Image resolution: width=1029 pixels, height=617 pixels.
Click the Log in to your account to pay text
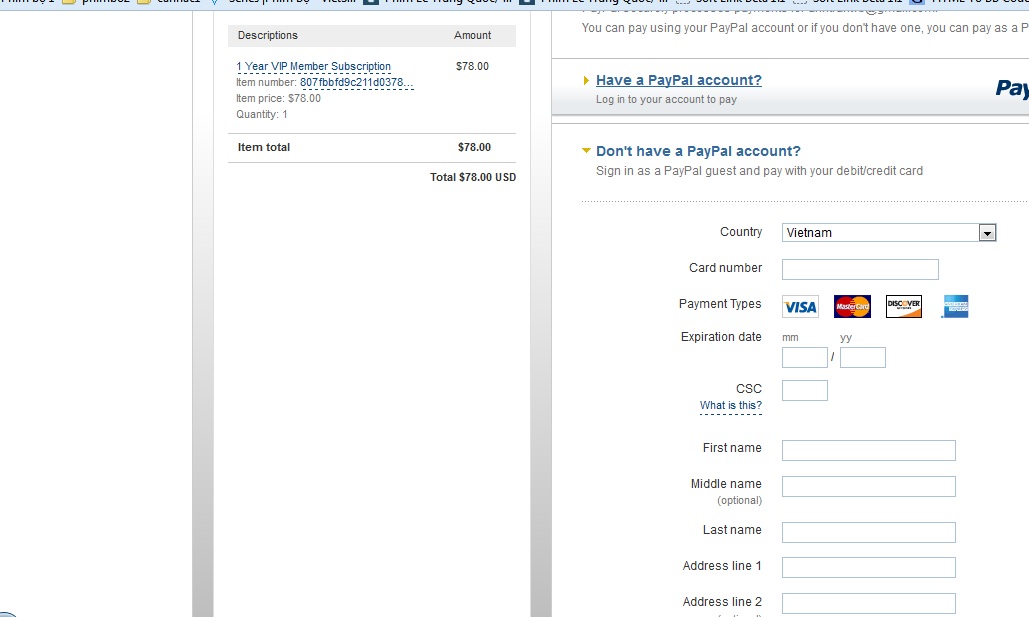666,99
